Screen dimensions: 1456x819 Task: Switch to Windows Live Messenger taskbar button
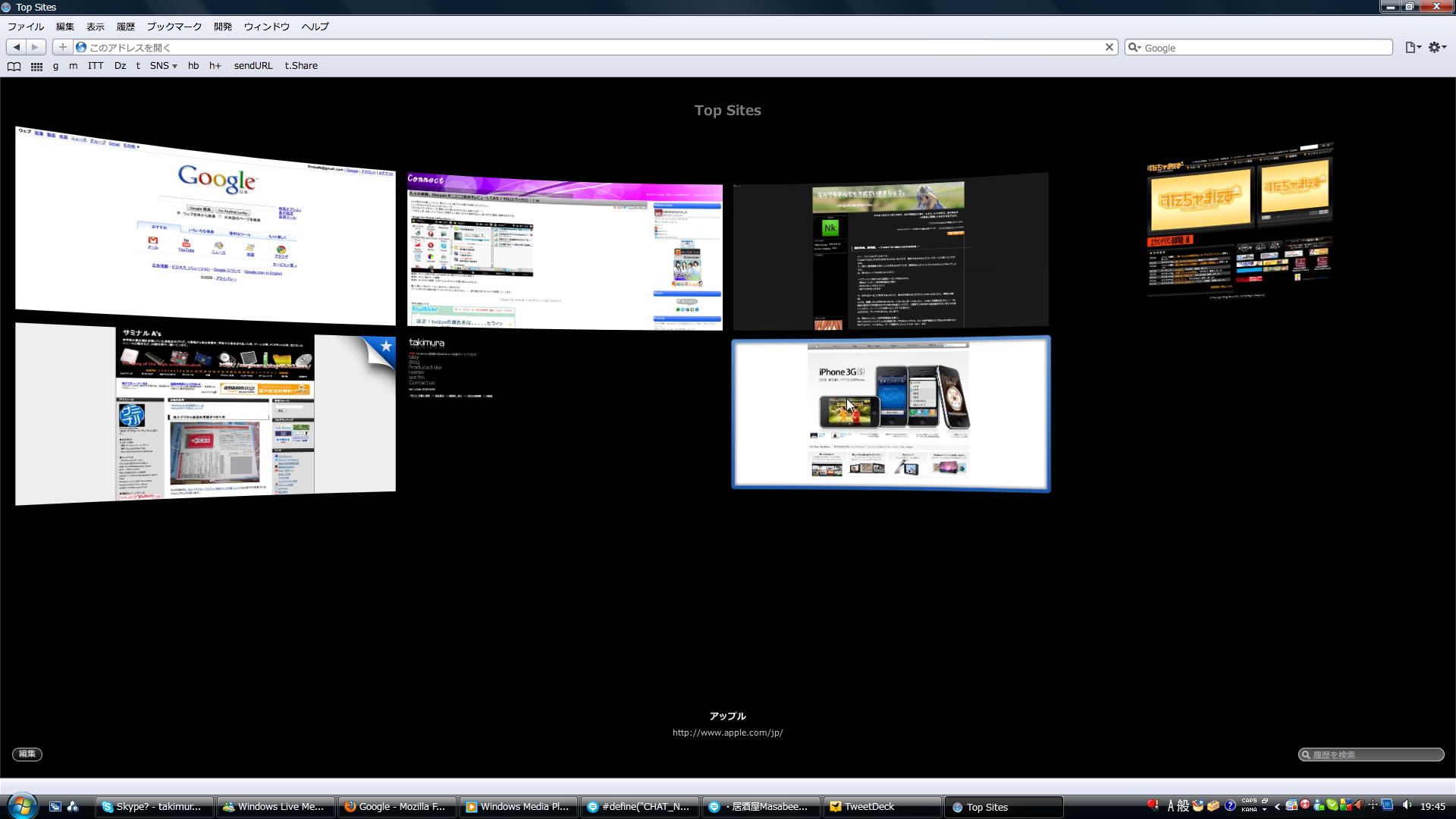point(276,807)
